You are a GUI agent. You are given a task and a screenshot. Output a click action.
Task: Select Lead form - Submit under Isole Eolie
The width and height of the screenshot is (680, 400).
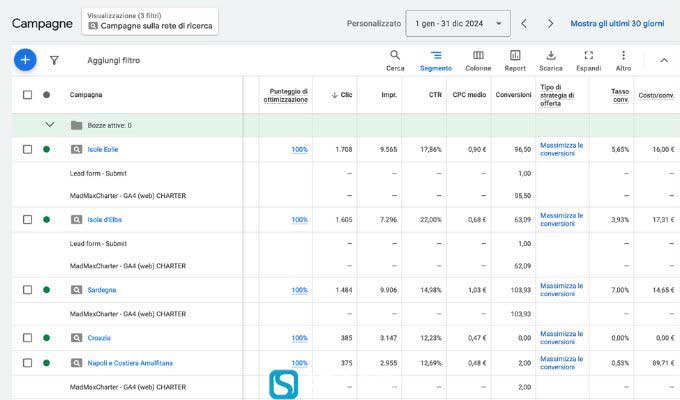[x=98, y=173]
